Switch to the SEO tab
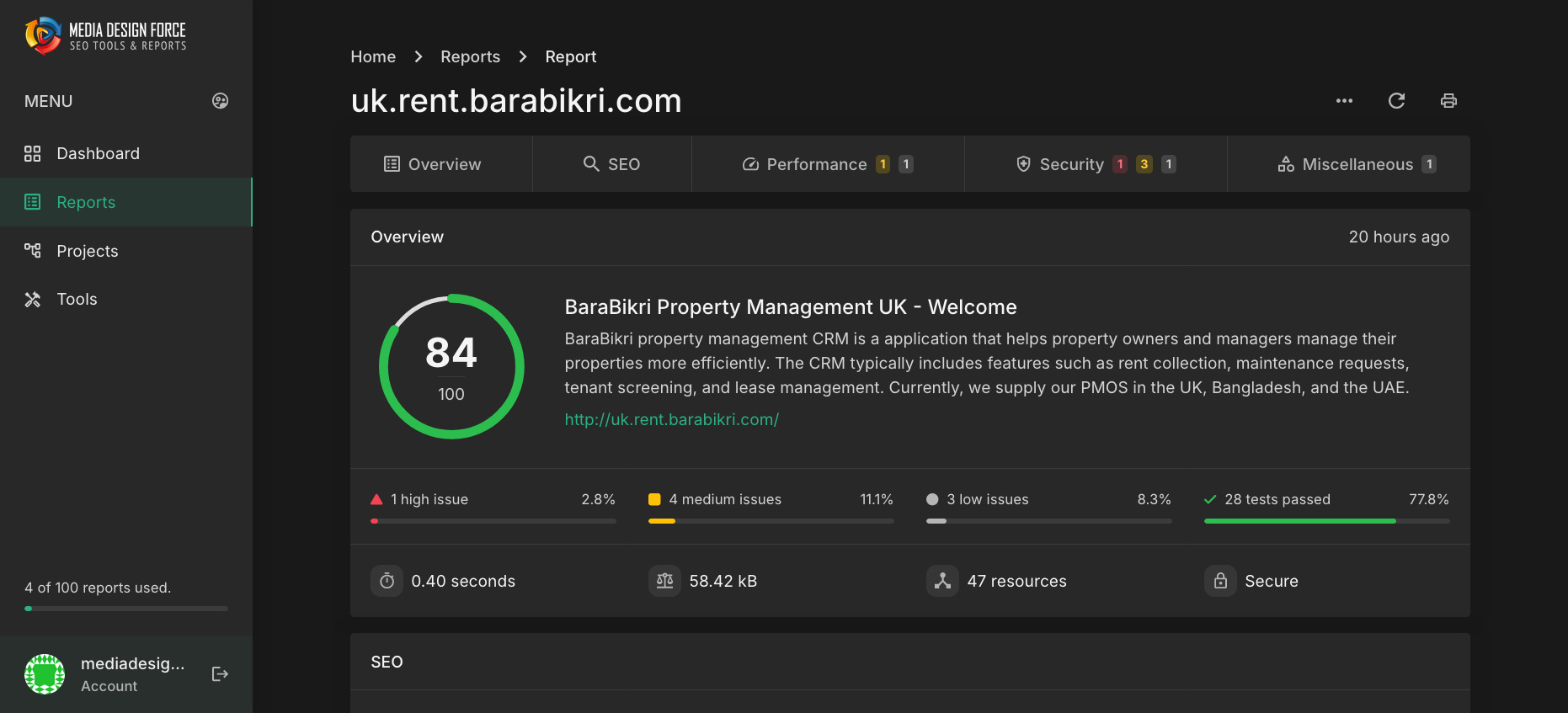 click(612, 164)
